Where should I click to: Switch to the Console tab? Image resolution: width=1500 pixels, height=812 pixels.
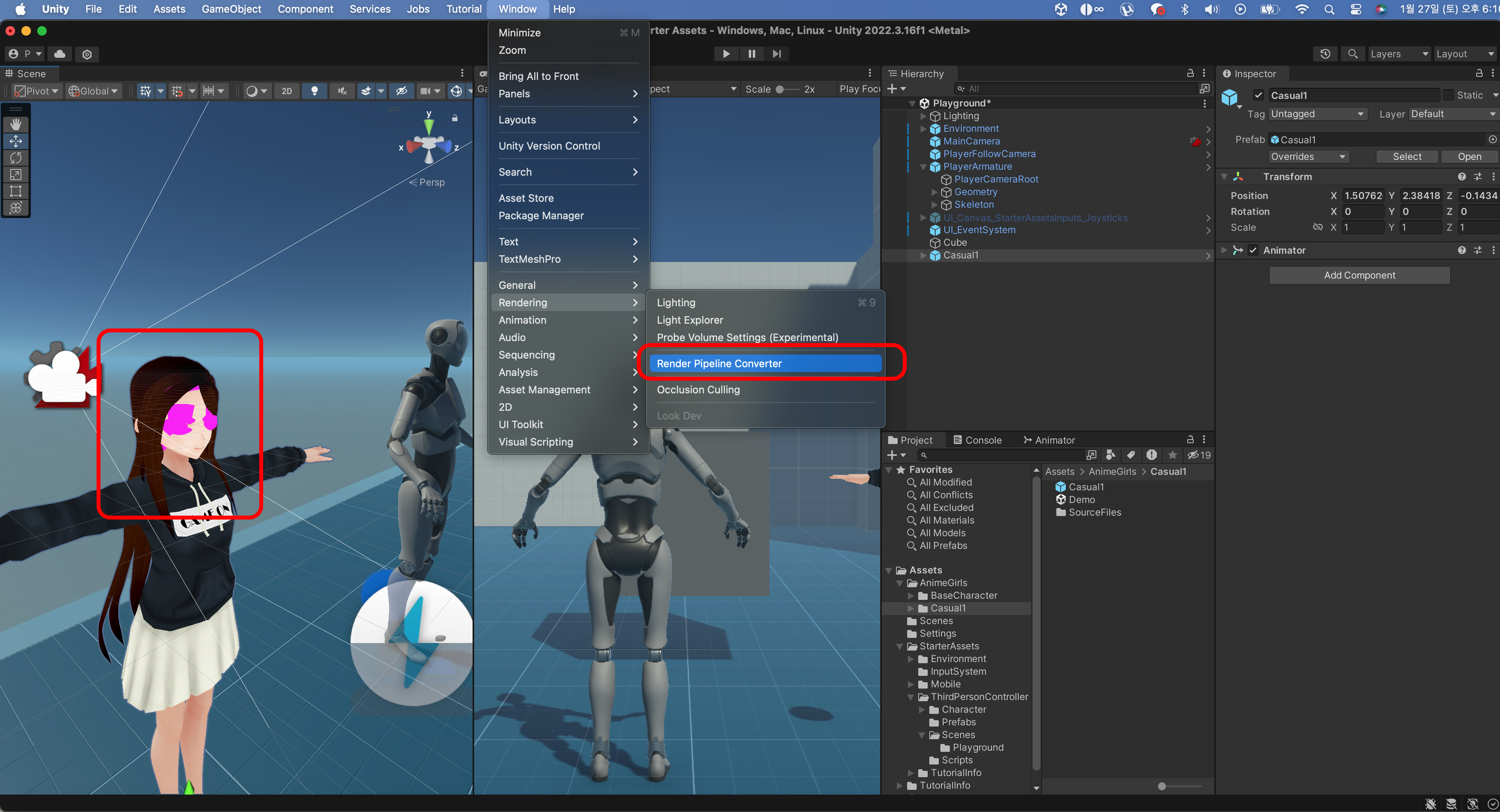click(x=978, y=440)
